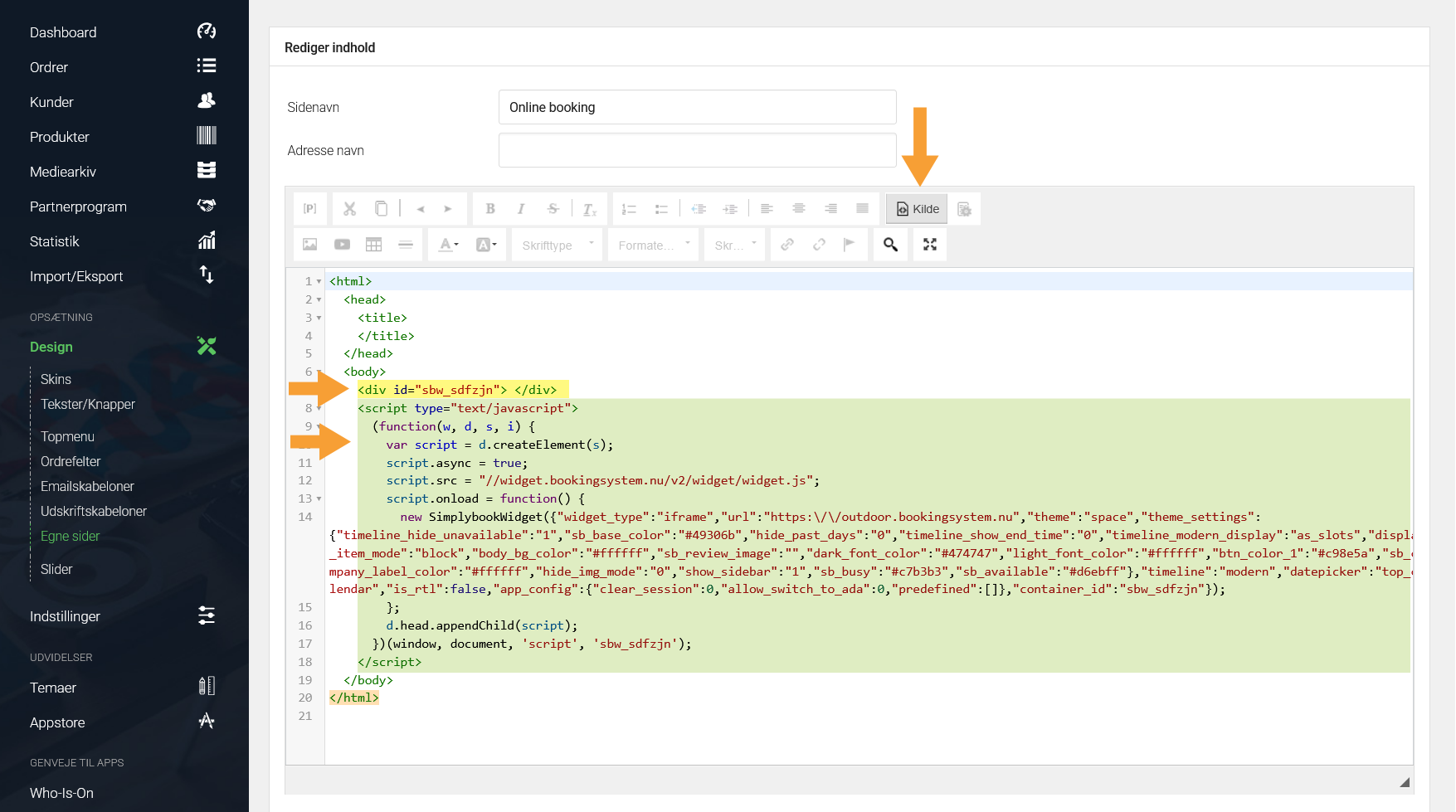Go to Egne sider under Design
The image size is (1456, 812).
coord(70,536)
